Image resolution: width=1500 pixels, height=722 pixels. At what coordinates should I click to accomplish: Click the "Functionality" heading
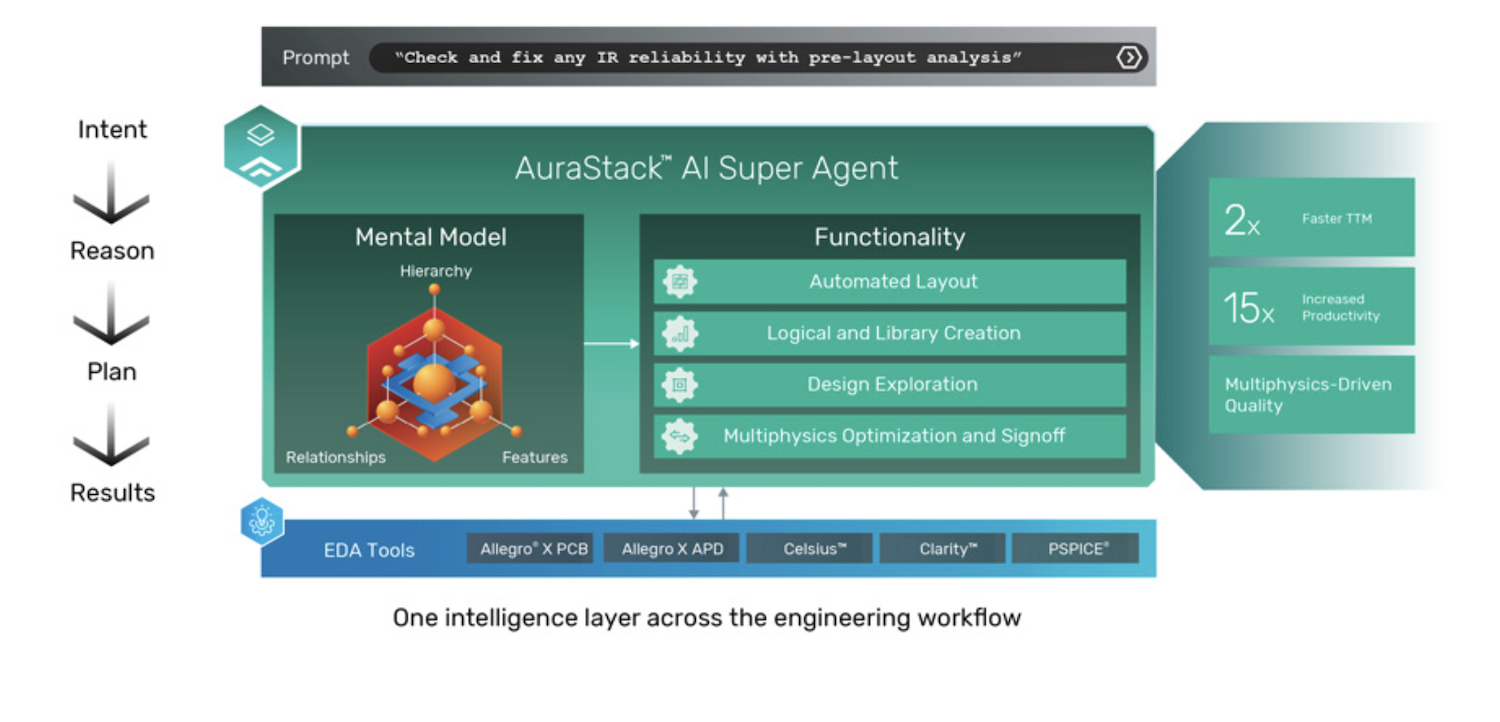click(890, 237)
